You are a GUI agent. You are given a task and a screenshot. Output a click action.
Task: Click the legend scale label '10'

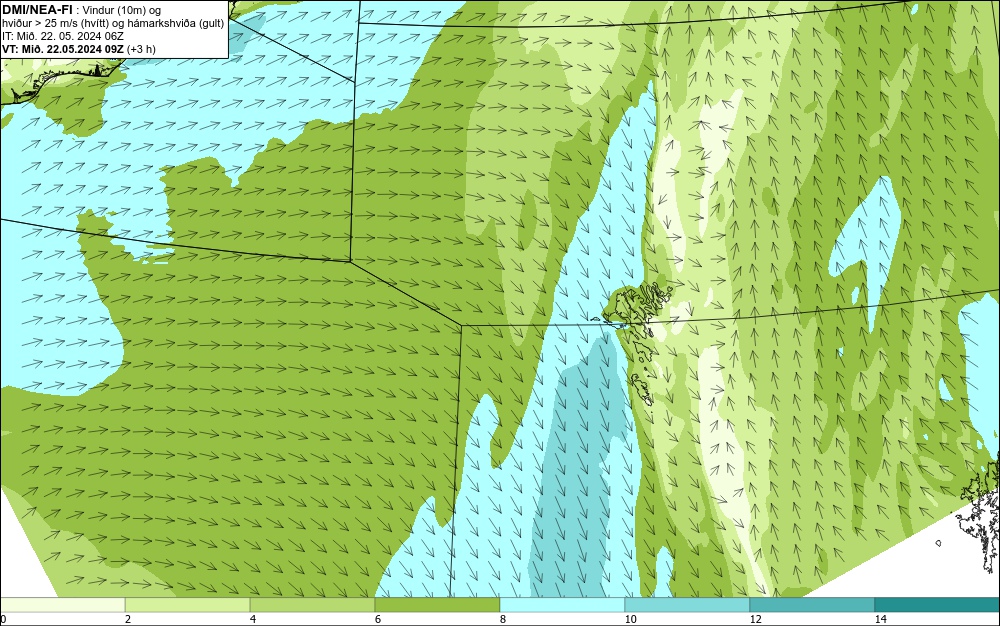pos(630,619)
